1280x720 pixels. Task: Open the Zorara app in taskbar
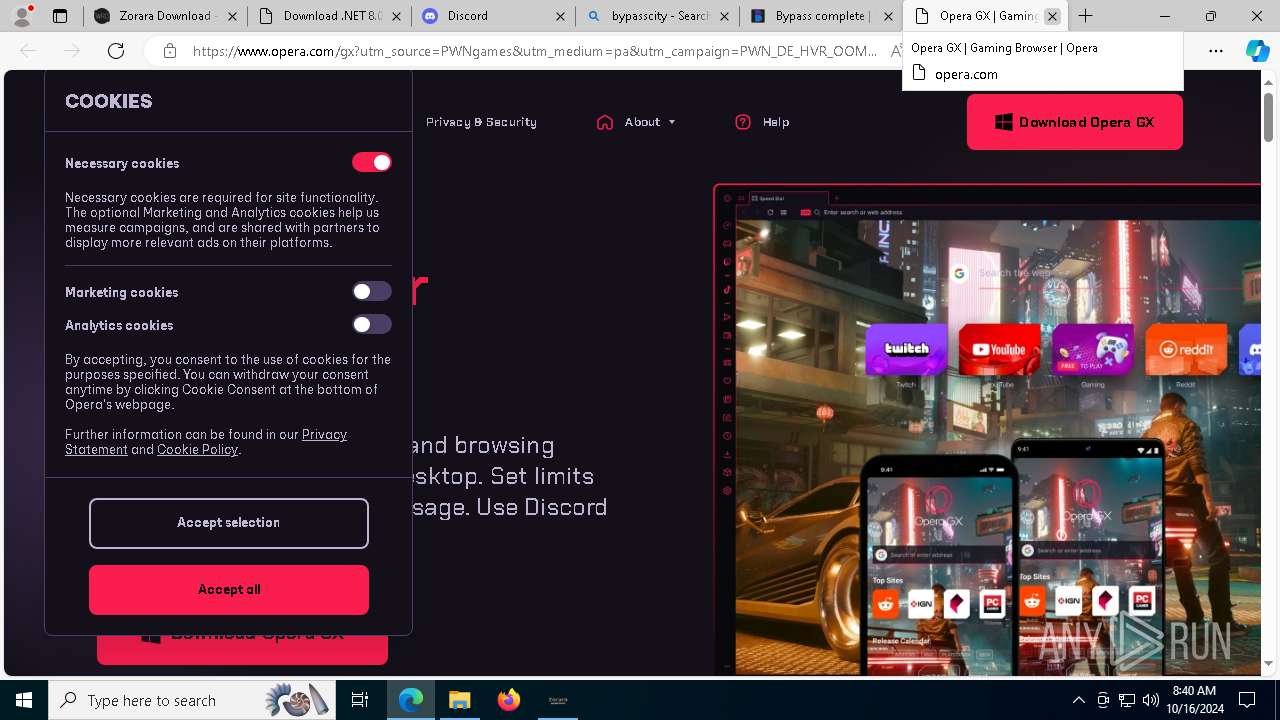coord(558,700)
